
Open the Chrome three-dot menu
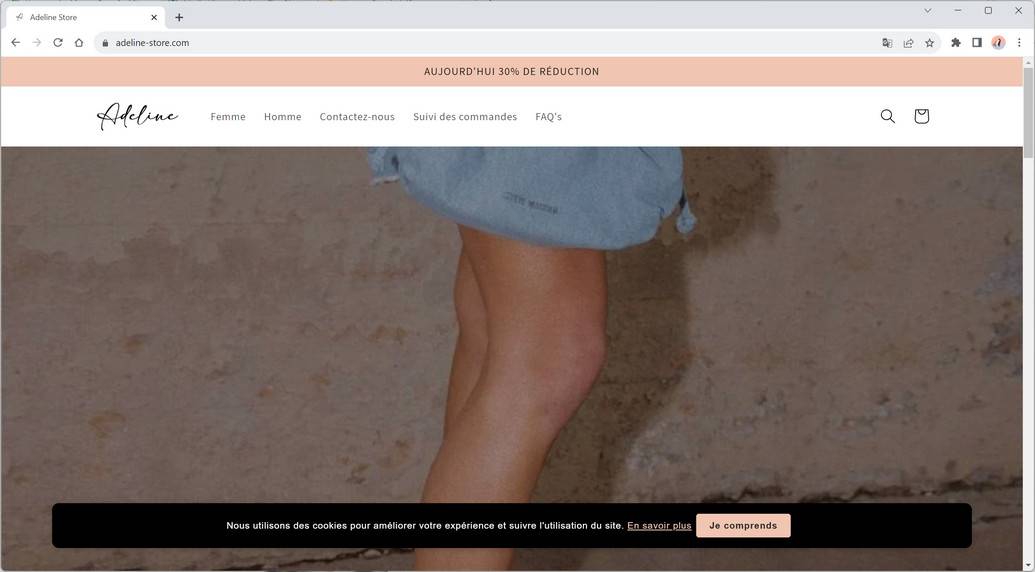point(1019,43)
